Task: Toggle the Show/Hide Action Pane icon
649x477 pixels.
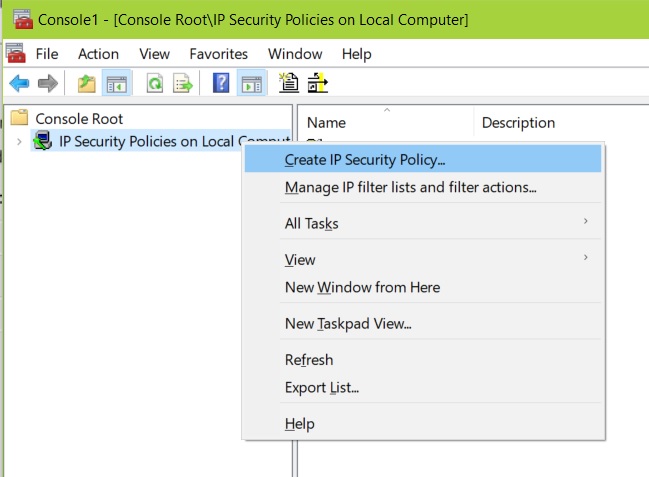Action: [252, 83]
